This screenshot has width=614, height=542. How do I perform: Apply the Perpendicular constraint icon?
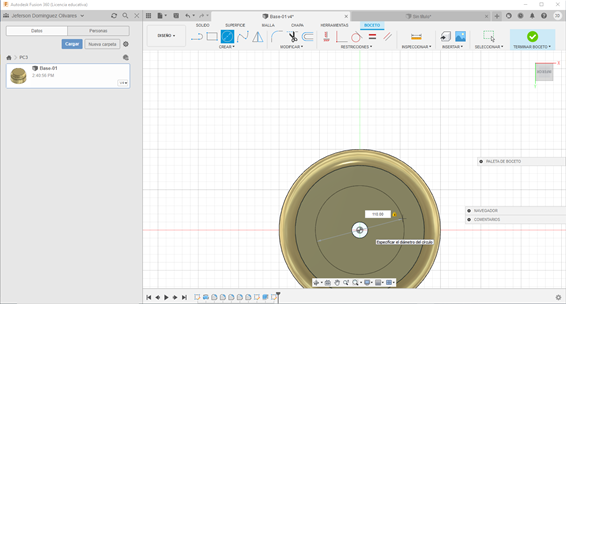(341, 37)
